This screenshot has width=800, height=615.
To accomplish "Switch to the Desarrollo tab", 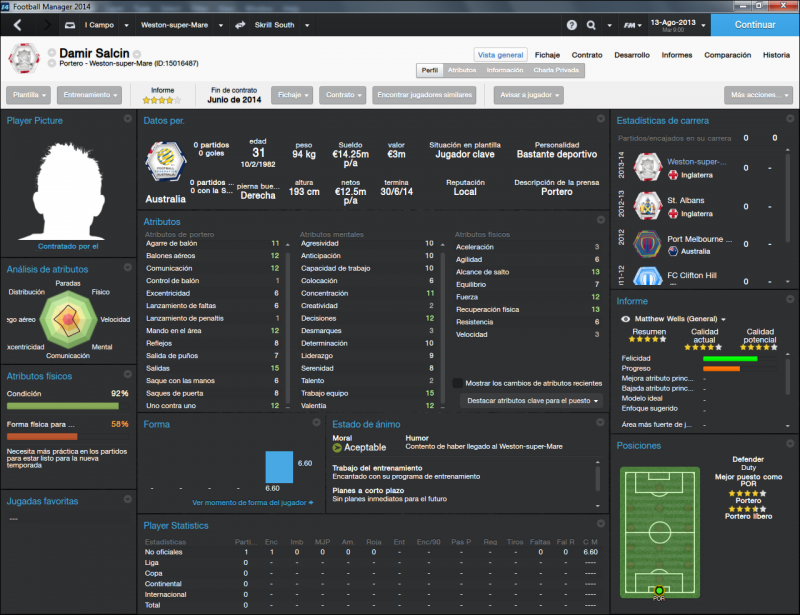I will [632, 55].
